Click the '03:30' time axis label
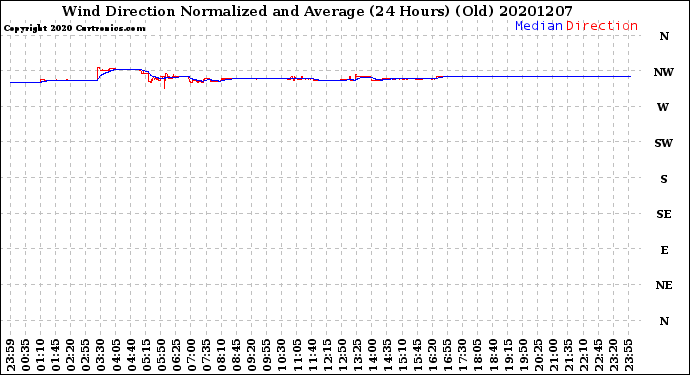This screenshot has height=375, width=690. click(101, 355)
